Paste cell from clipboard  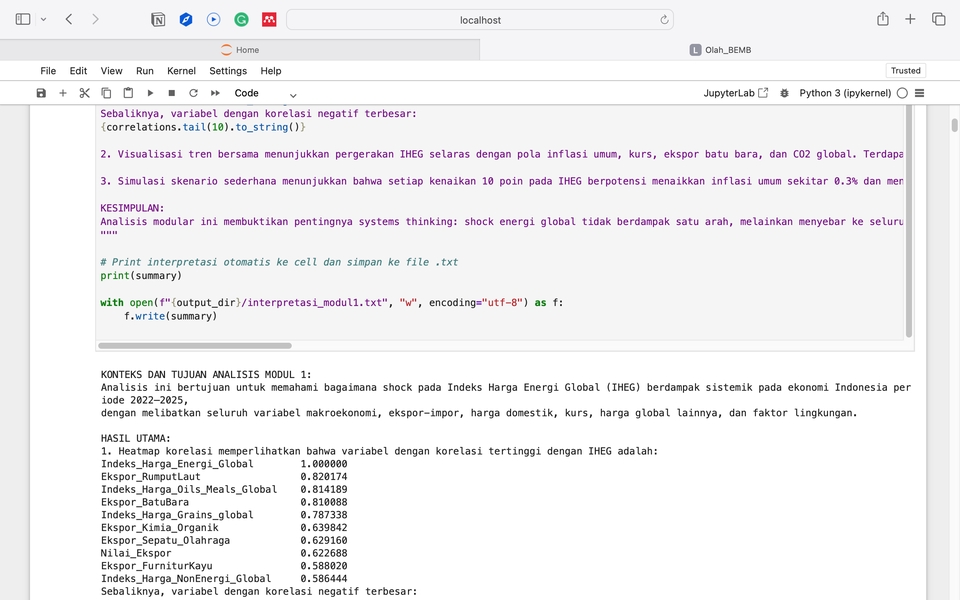coord(128,93)
